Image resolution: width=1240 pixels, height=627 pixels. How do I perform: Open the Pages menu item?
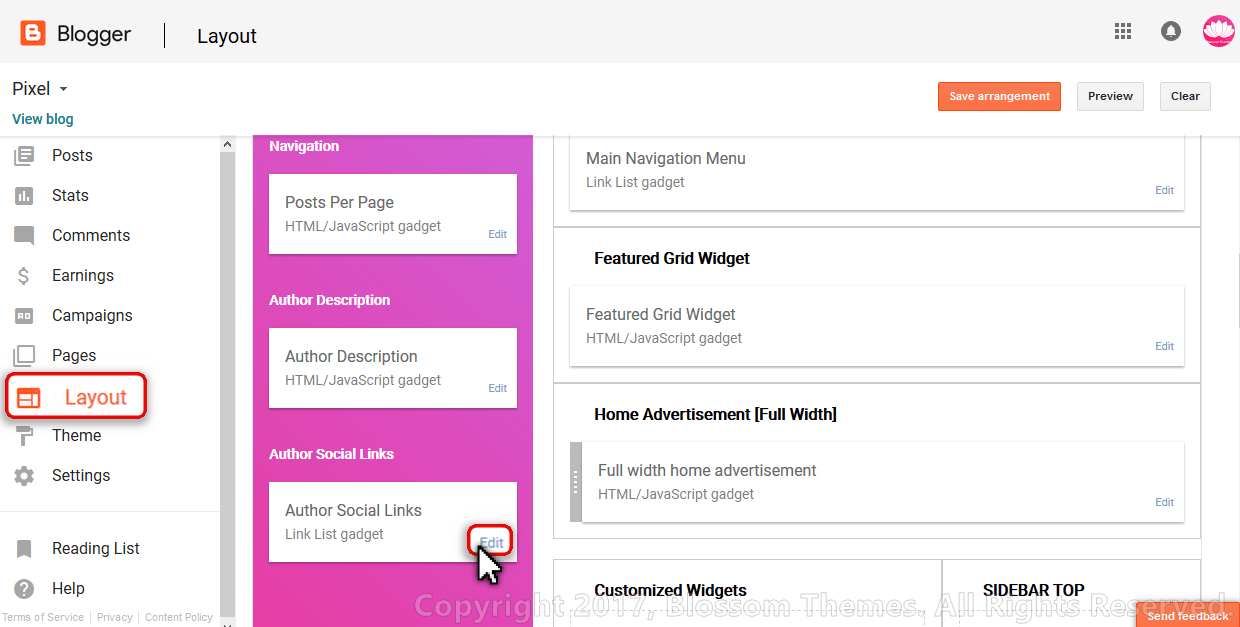[74, 356]
